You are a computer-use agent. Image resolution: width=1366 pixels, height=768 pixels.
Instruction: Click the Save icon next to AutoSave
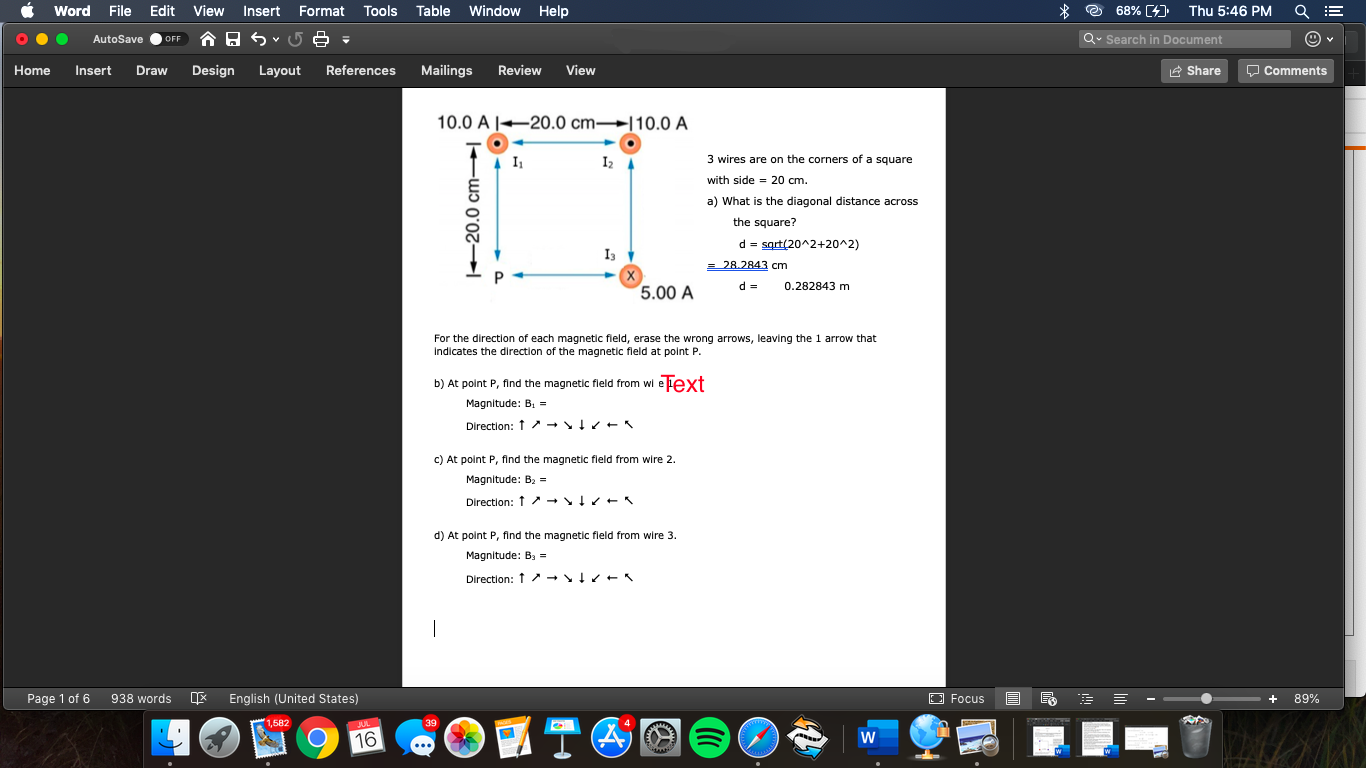pos(233,39)
